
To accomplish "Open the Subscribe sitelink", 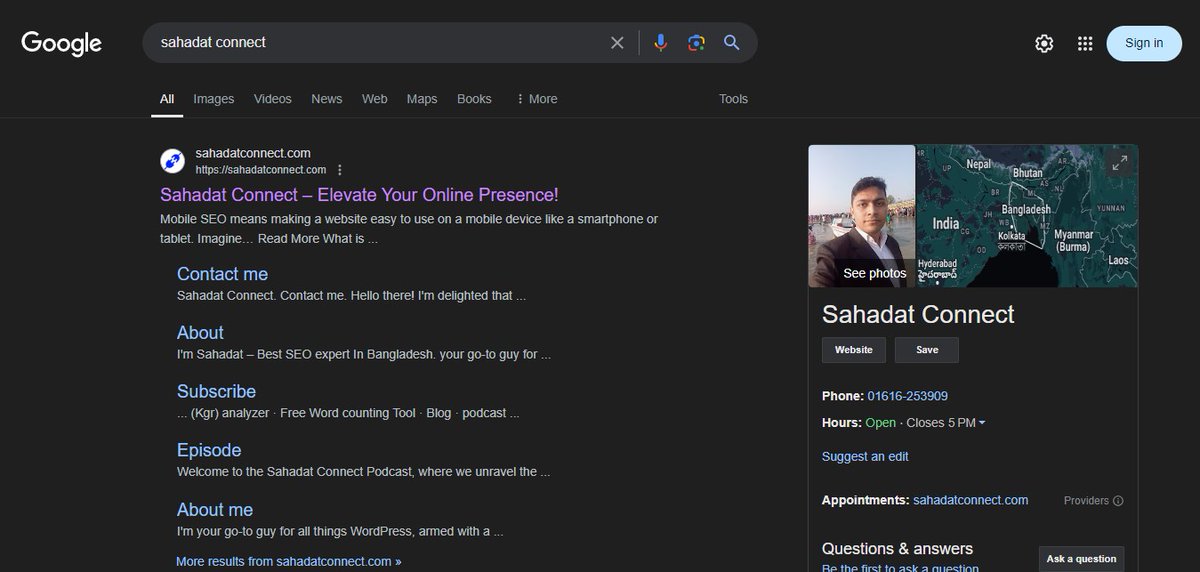I will 216,392.
